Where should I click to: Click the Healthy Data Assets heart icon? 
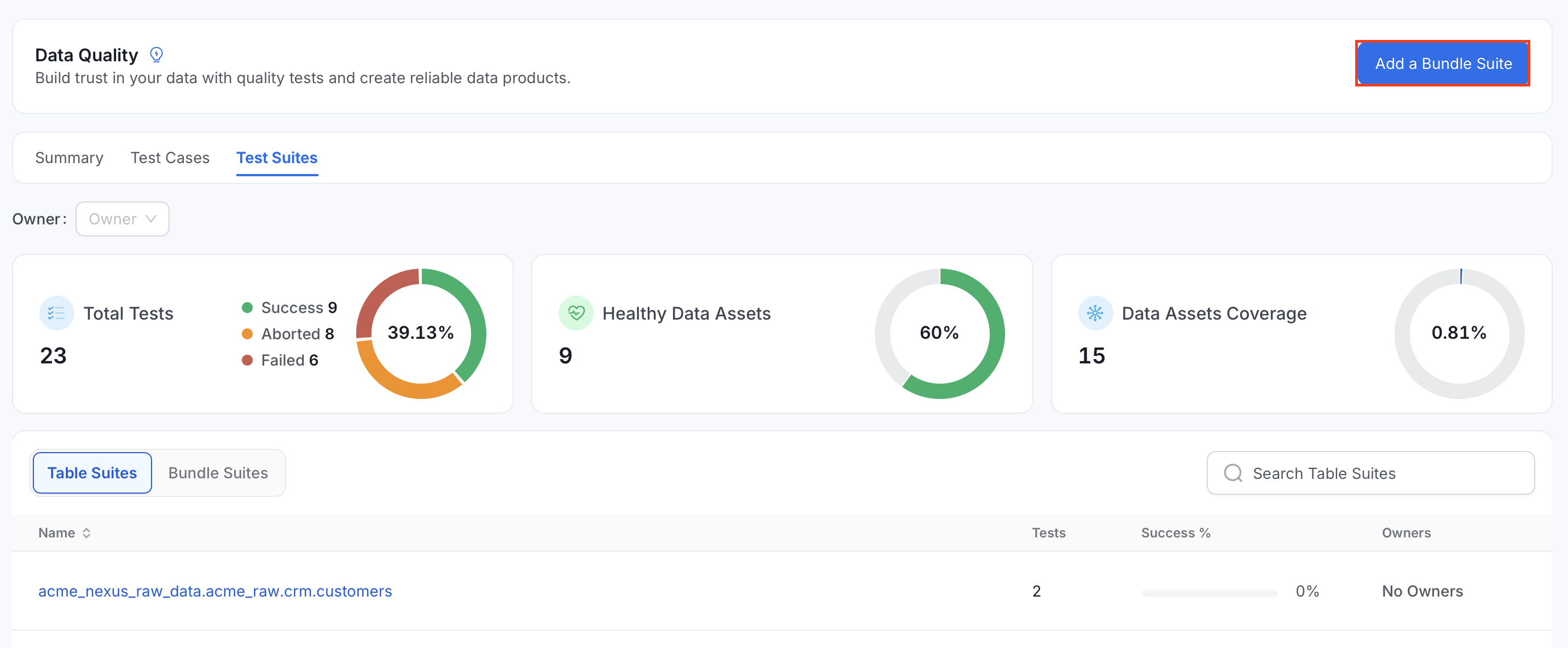pyautogui.click(x=576, y=313)
